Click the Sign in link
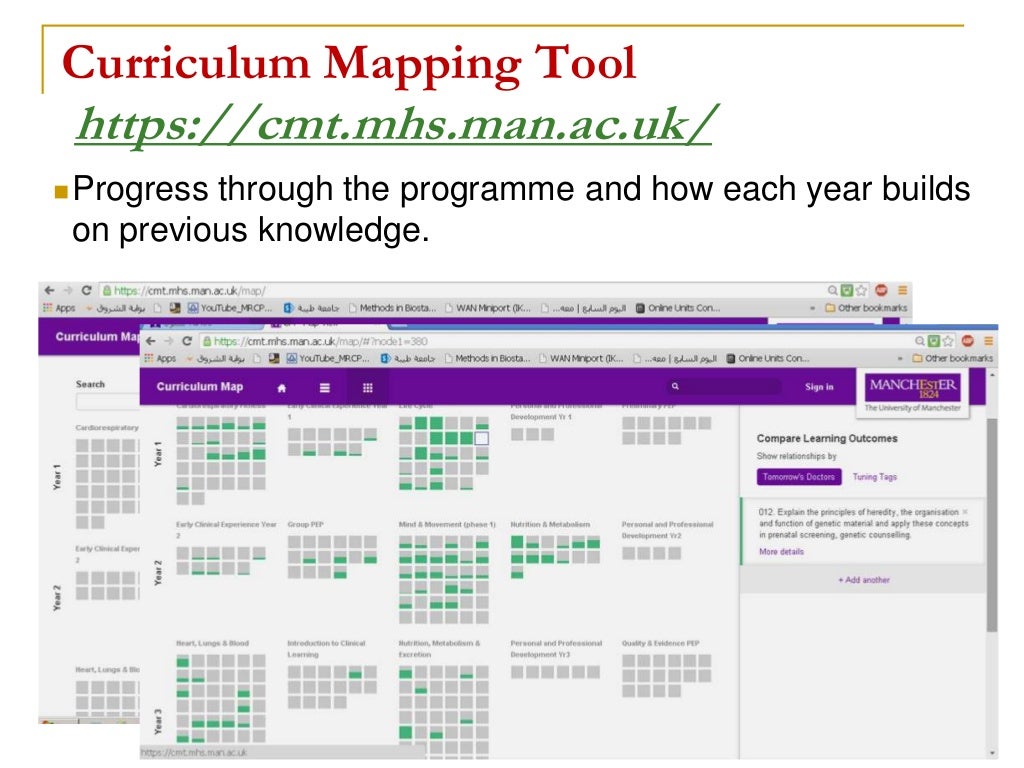This screenshot has width=1024, height=768. coord(819,387)
